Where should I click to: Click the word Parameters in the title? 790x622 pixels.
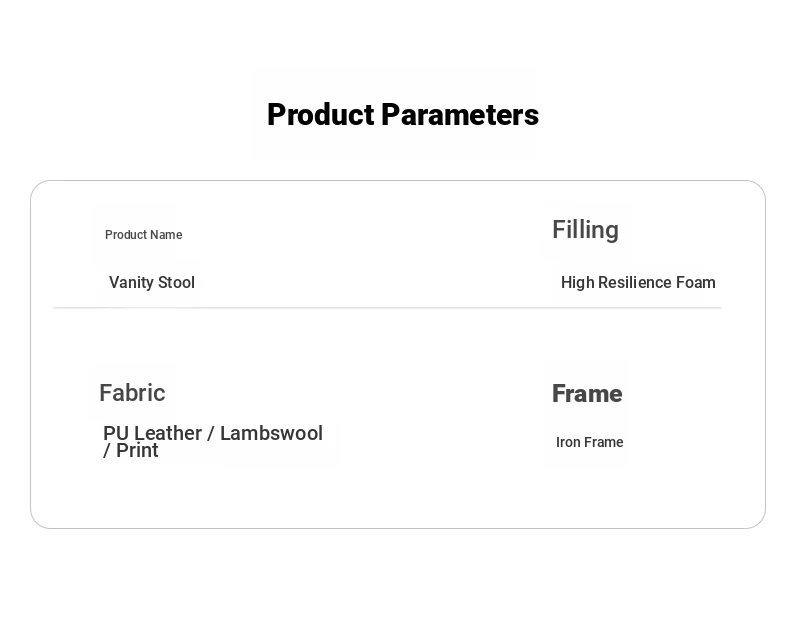[x=460, y=115]
